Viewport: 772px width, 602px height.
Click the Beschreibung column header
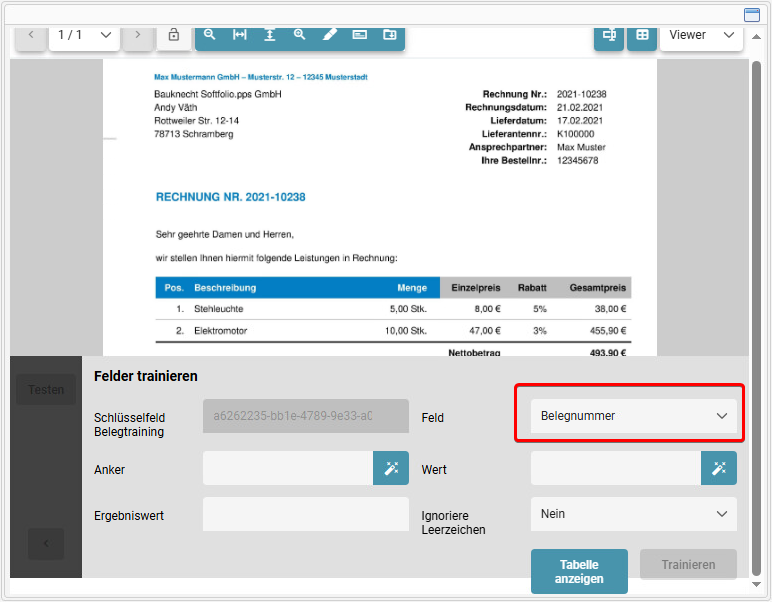tap(225, 288)
